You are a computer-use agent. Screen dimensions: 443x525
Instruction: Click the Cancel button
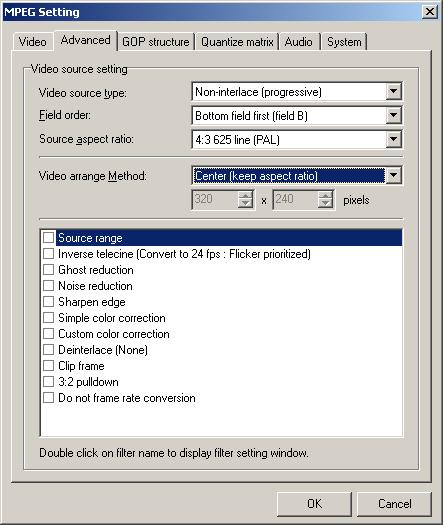[x=394, y=504]
